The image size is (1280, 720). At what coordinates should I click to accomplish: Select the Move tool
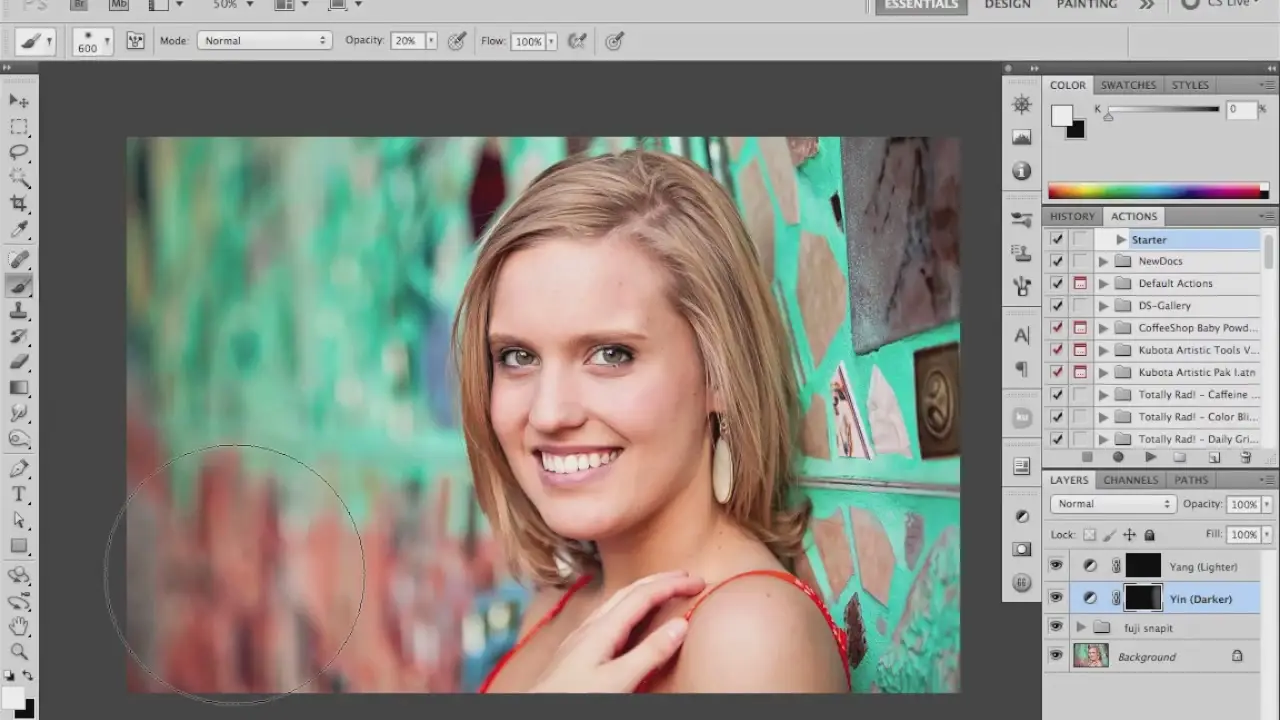coord(19,101)
